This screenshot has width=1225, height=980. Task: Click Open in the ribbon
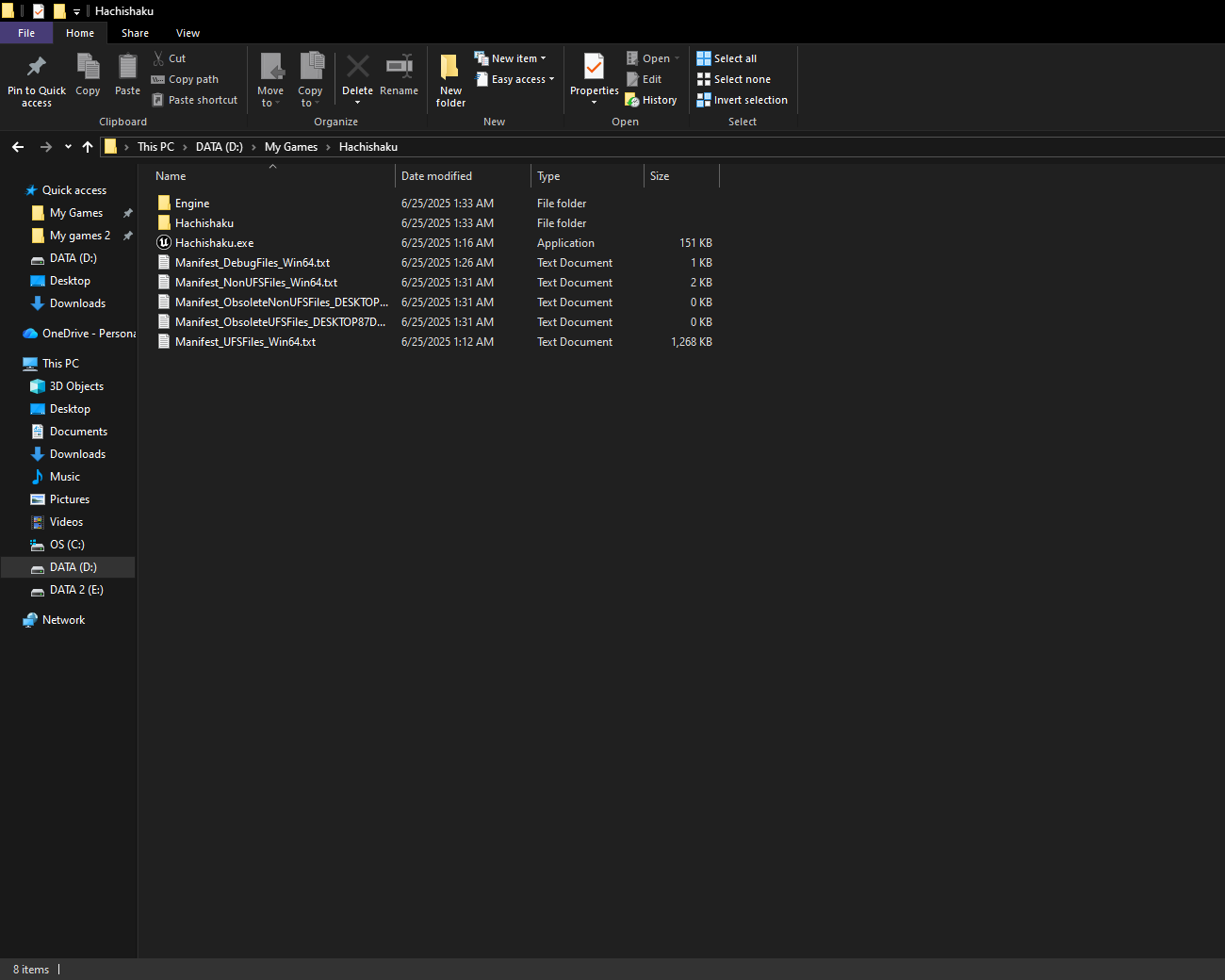point(652,58)
